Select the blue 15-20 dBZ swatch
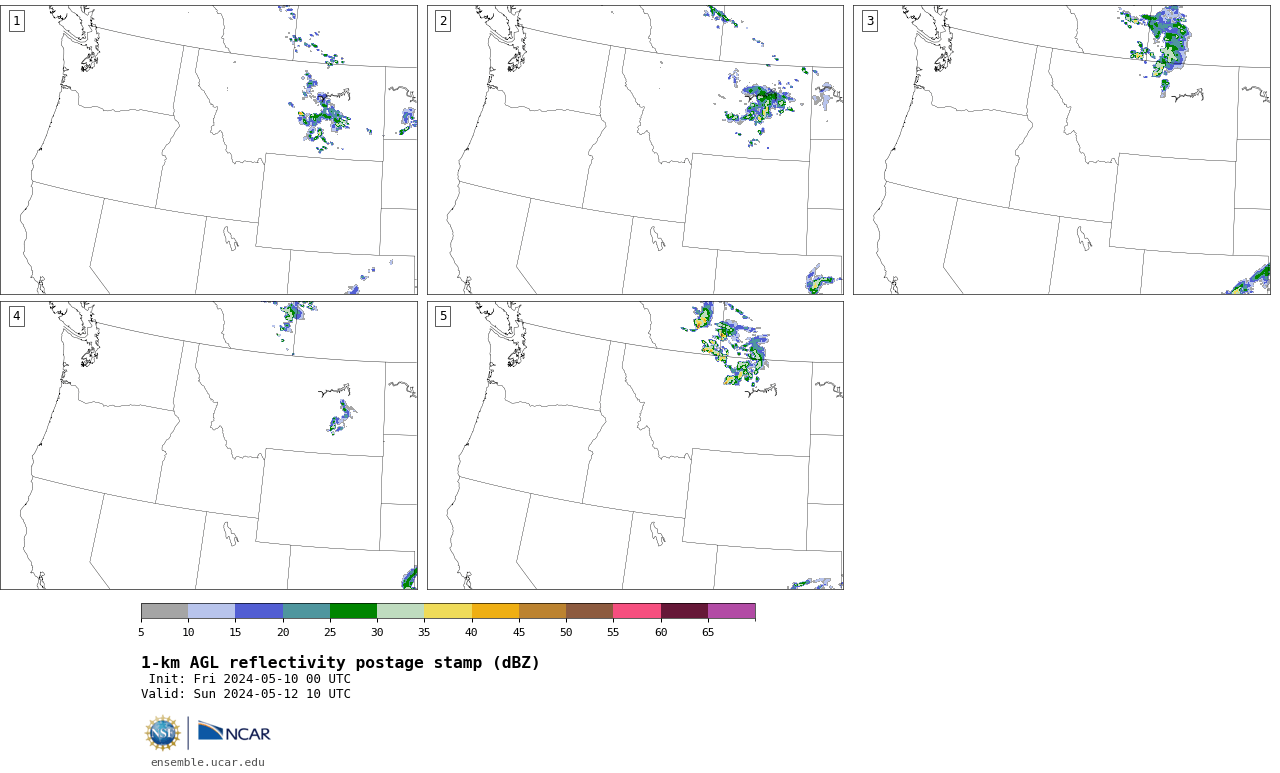This screenshot has height=773, width=1280. pos(259,611)
